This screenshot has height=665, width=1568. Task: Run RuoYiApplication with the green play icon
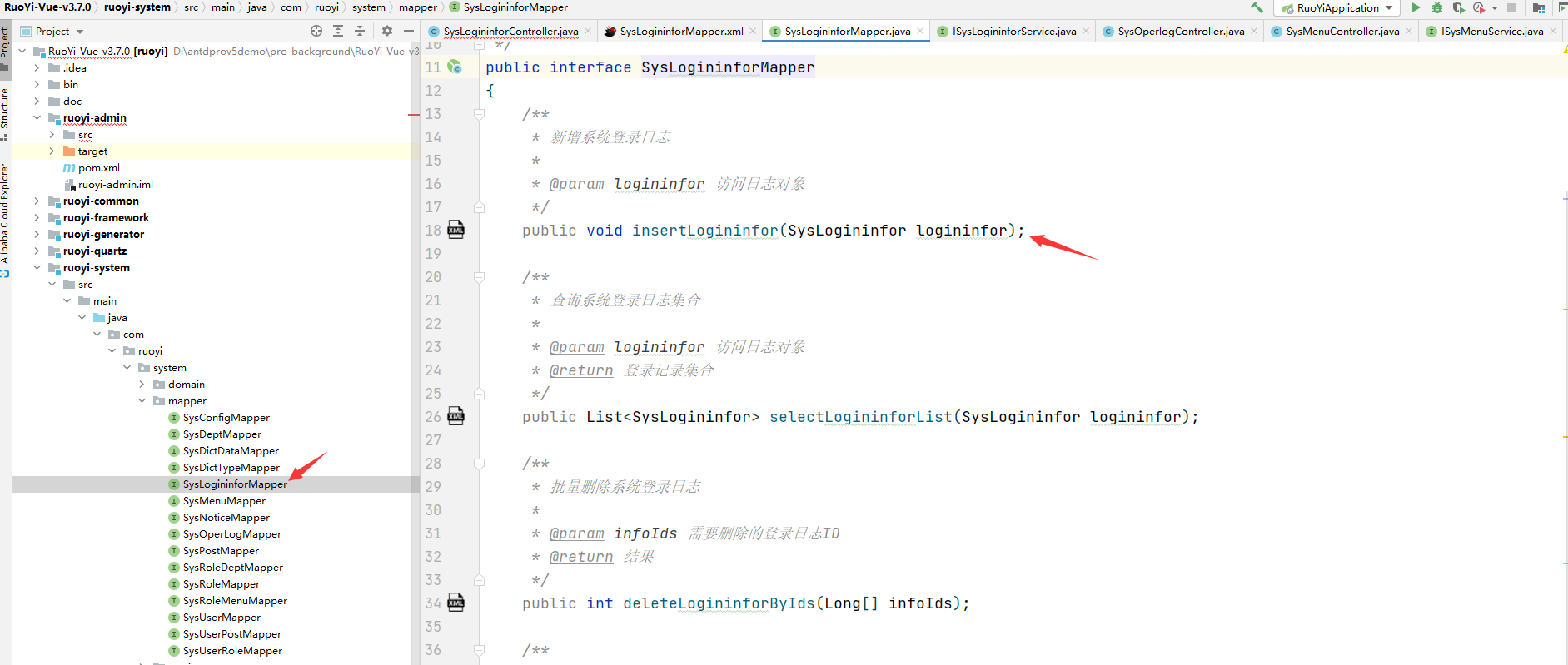pos(1416,7)
